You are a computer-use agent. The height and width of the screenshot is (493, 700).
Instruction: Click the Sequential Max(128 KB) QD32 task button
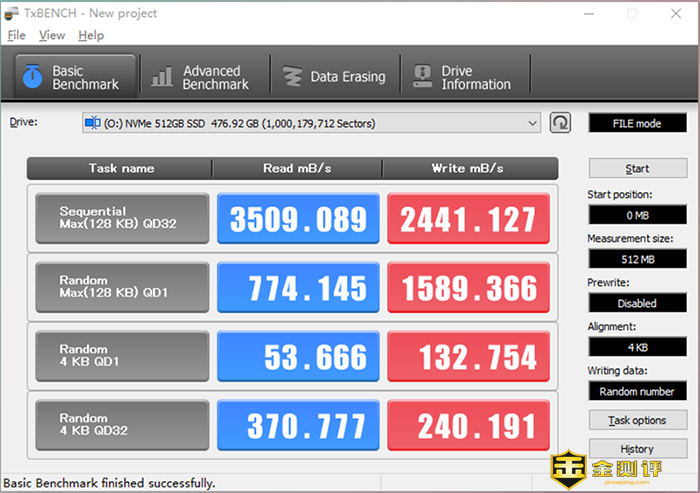point(122,218)
